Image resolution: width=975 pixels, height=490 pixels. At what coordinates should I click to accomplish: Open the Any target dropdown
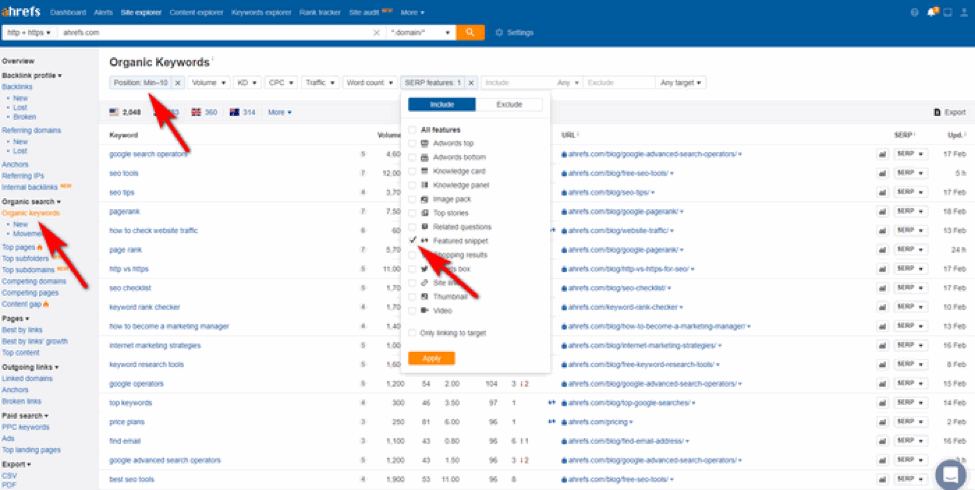(x=681, y=82)
